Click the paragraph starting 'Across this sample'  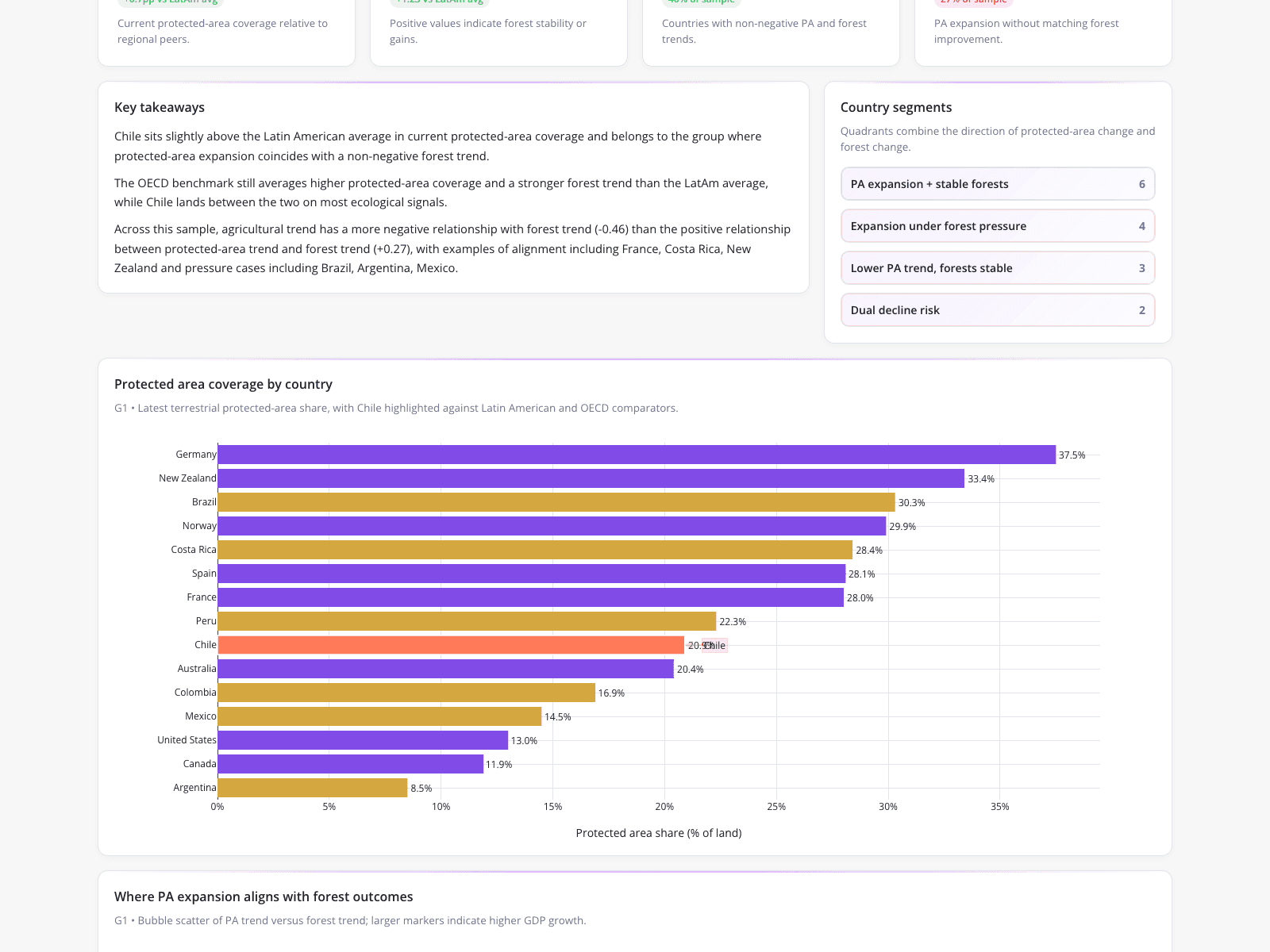click(x=452, y=248)
